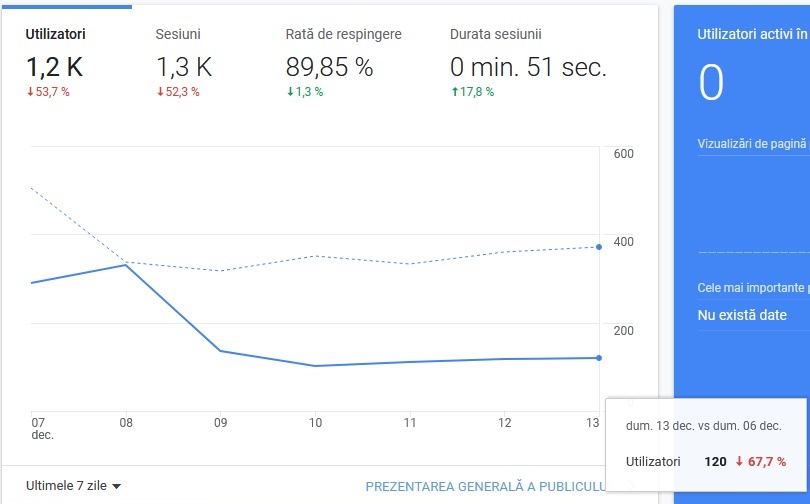Click the solid line's peak at 08
The image size is (810, 504).
[126, 265]
